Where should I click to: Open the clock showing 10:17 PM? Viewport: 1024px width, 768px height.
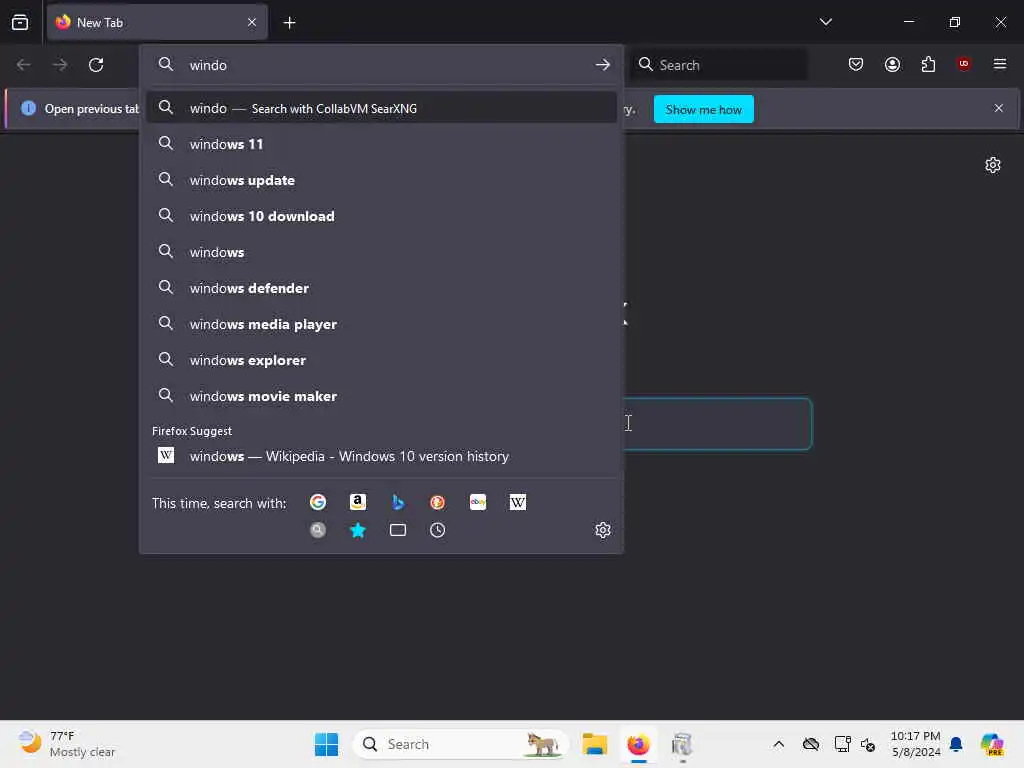click(916, 744)
